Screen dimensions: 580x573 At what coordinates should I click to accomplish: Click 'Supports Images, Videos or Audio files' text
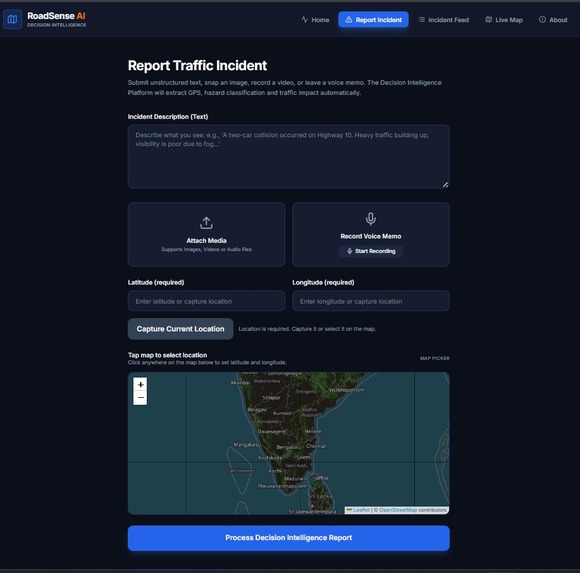click(x=206, y=249)
